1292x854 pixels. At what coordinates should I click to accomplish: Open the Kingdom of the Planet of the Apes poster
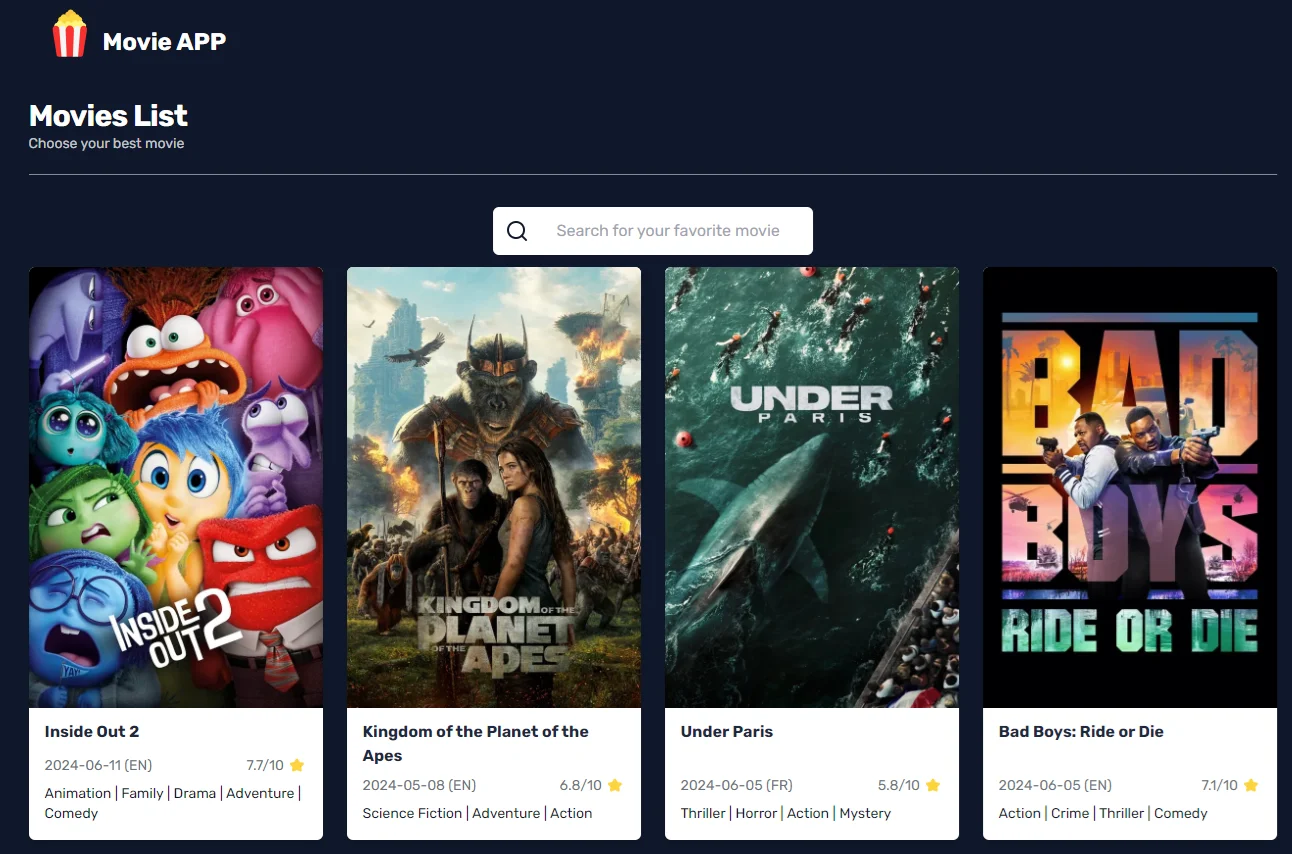click(x=494, y=487)
